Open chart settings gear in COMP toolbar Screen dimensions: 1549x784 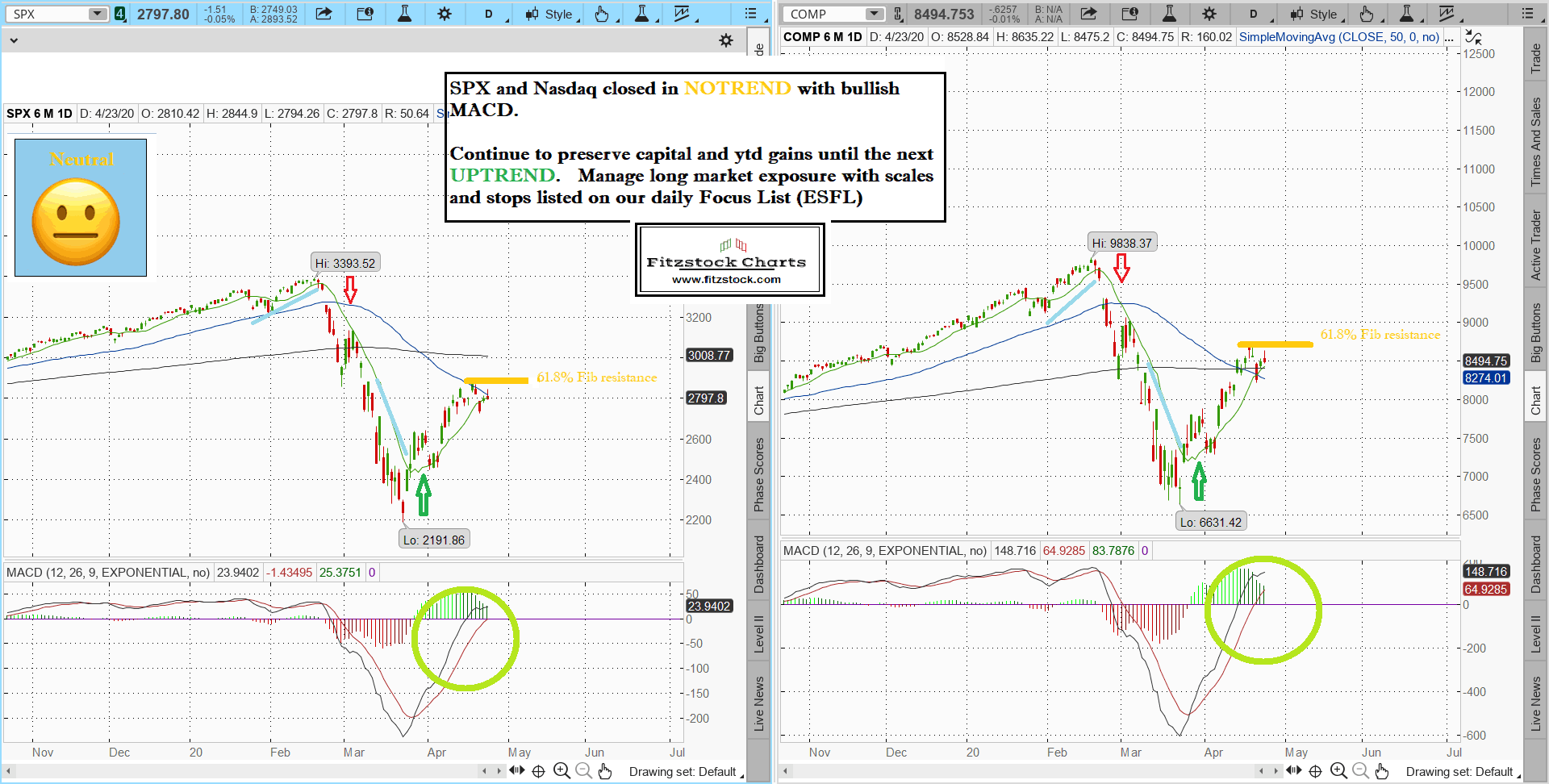pyautogui.click(x=1209, y=14)
